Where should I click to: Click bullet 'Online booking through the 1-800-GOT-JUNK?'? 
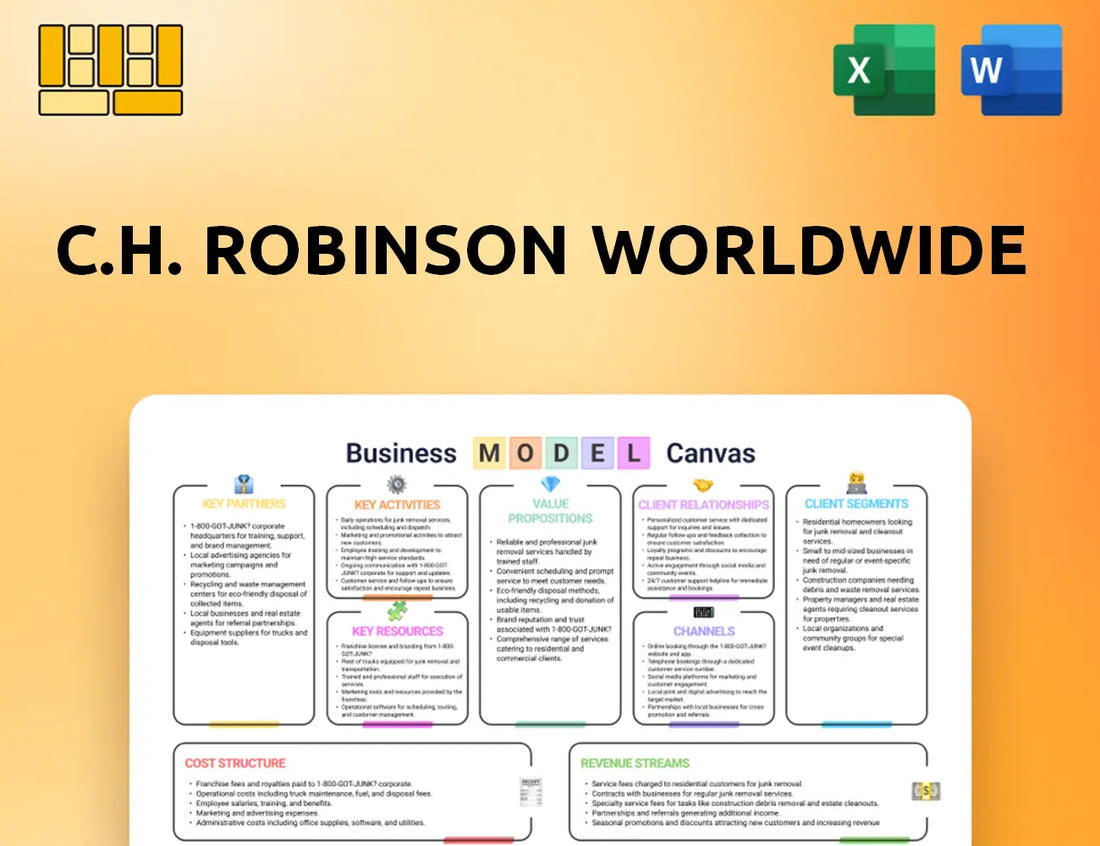click(706, 650)
